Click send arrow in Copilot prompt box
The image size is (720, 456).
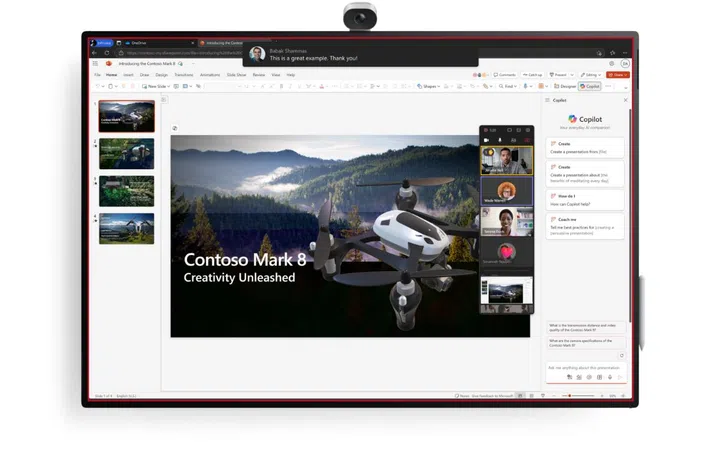[x=620, y=377]
